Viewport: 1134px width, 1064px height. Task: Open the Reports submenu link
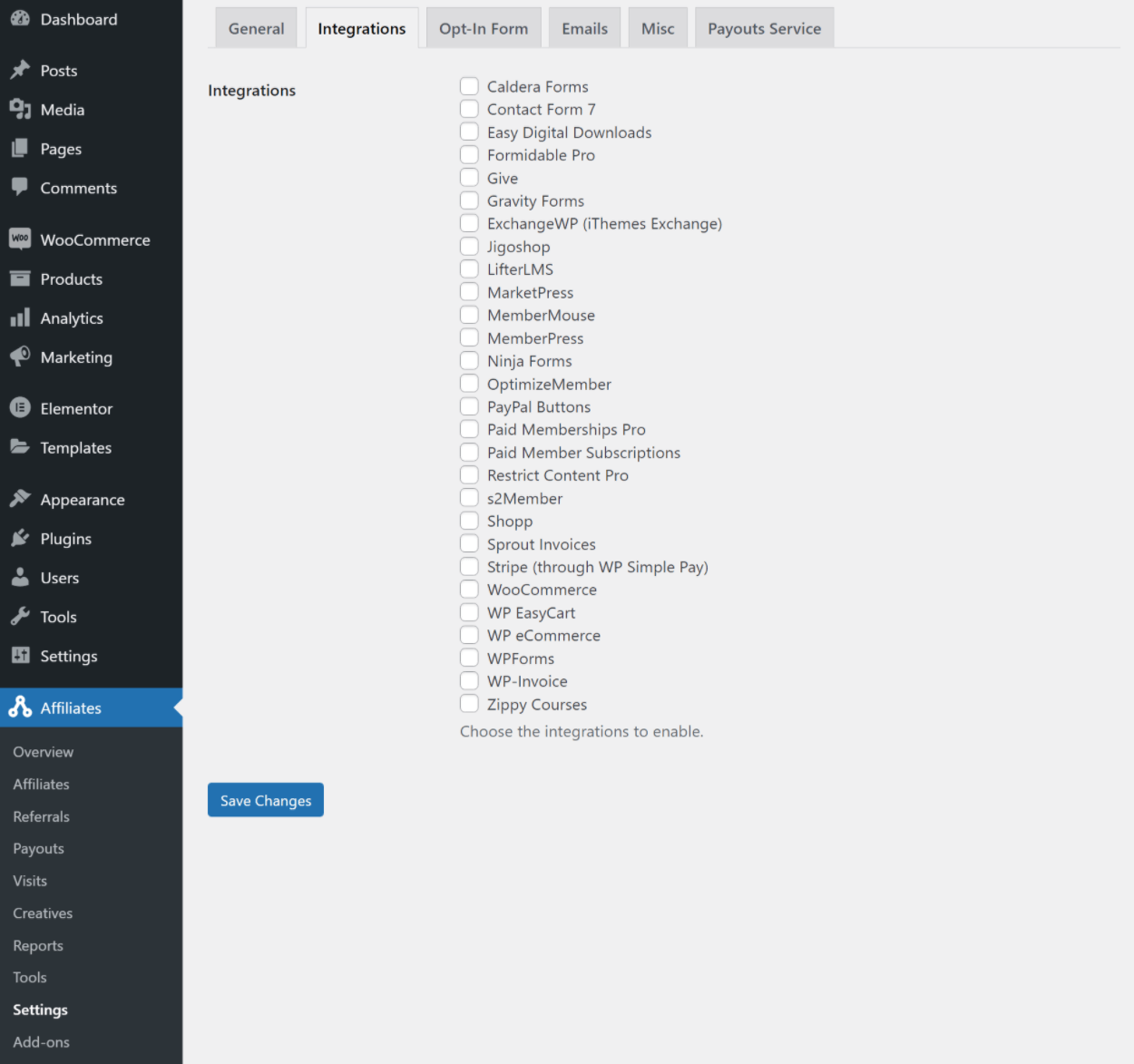38,945
